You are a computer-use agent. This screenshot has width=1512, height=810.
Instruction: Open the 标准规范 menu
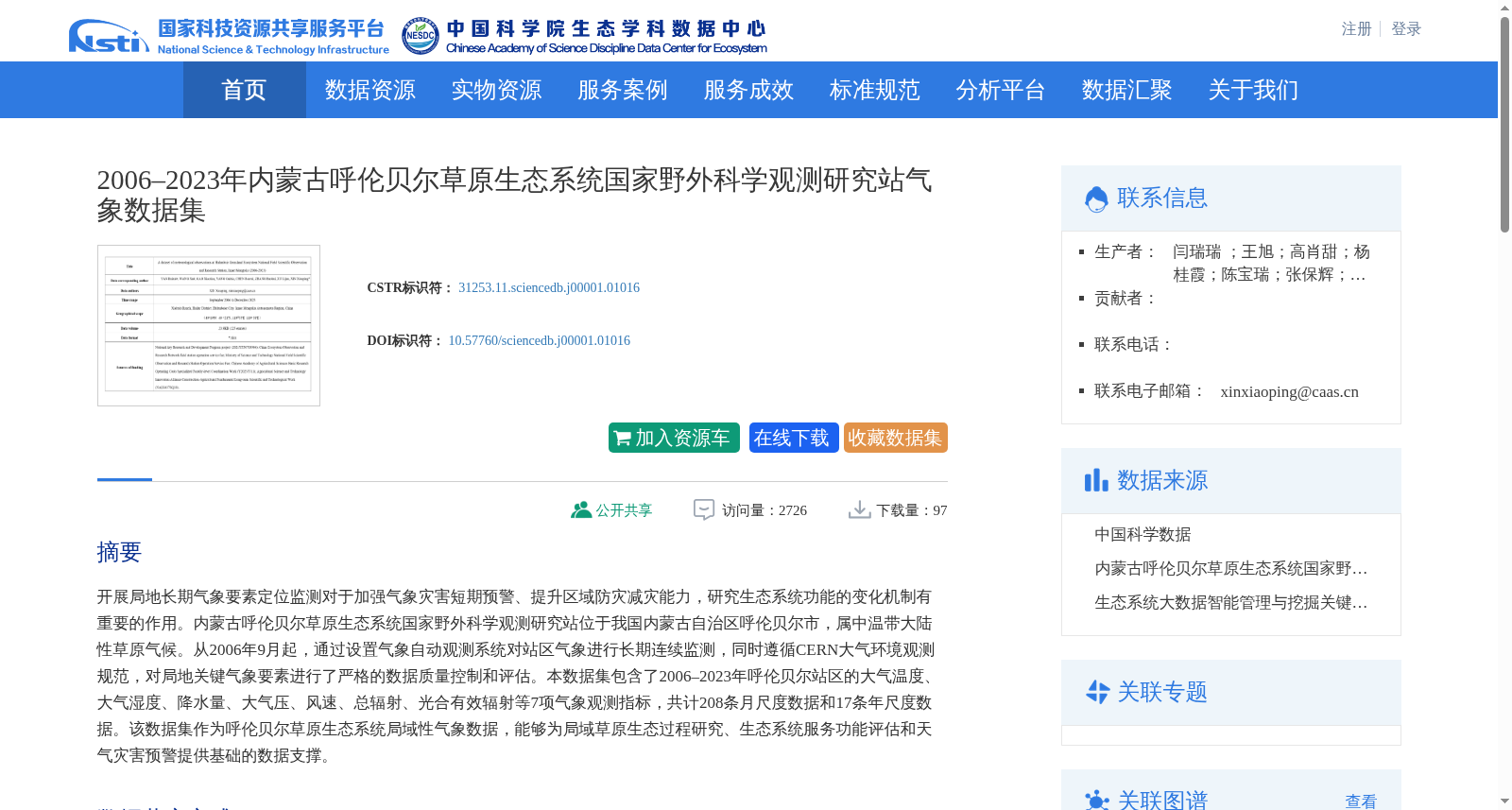(874, 90)
